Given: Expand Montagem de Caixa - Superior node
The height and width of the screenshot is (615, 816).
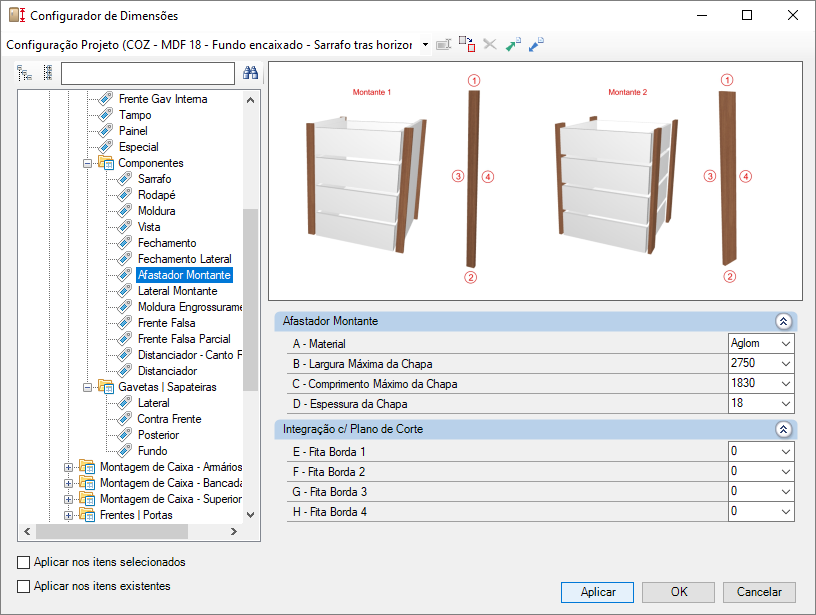Looking at the screenshot, I should pos(68,499).
